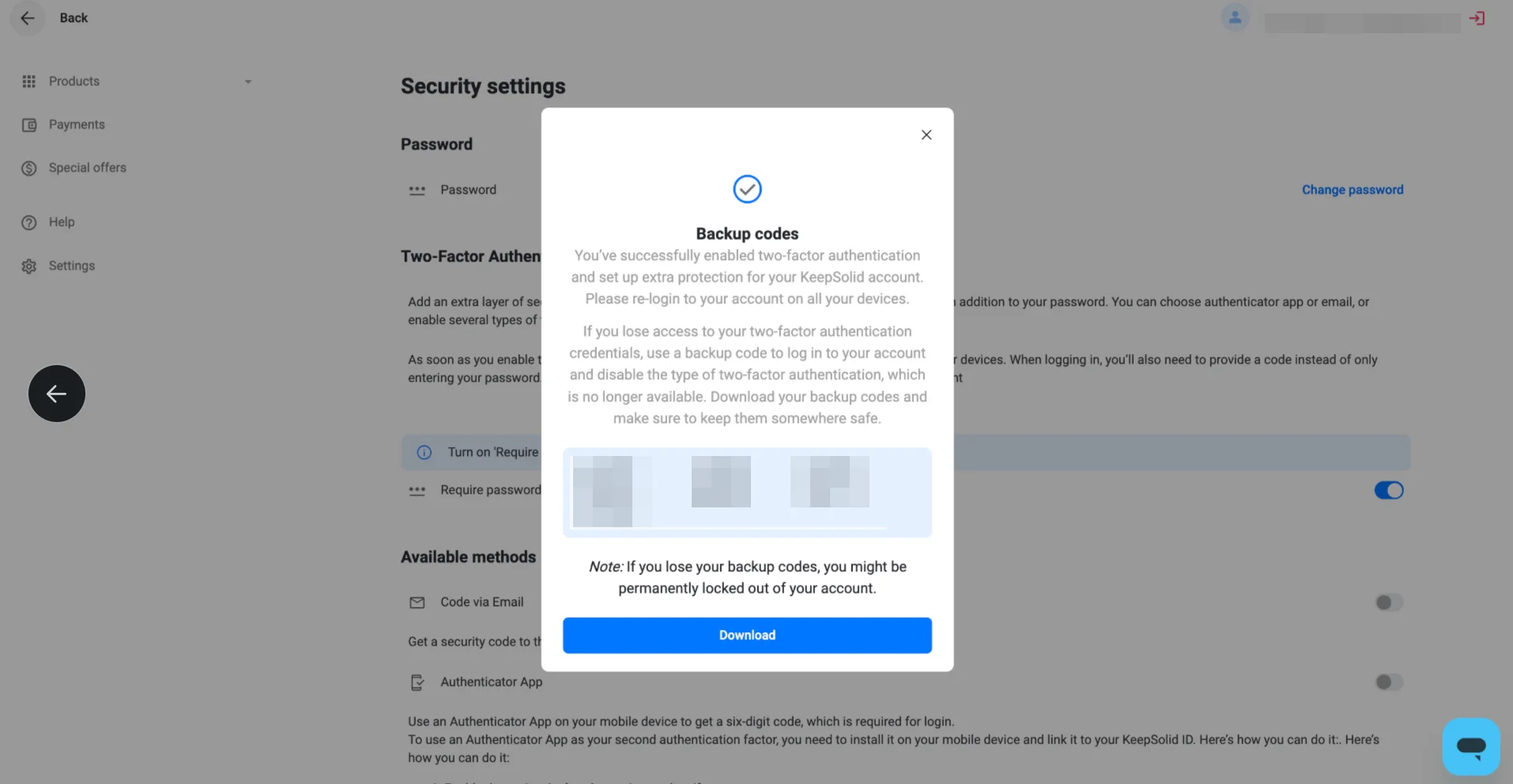
Task: Click the blurred backup codes box
Action: [x=747, y=492]
